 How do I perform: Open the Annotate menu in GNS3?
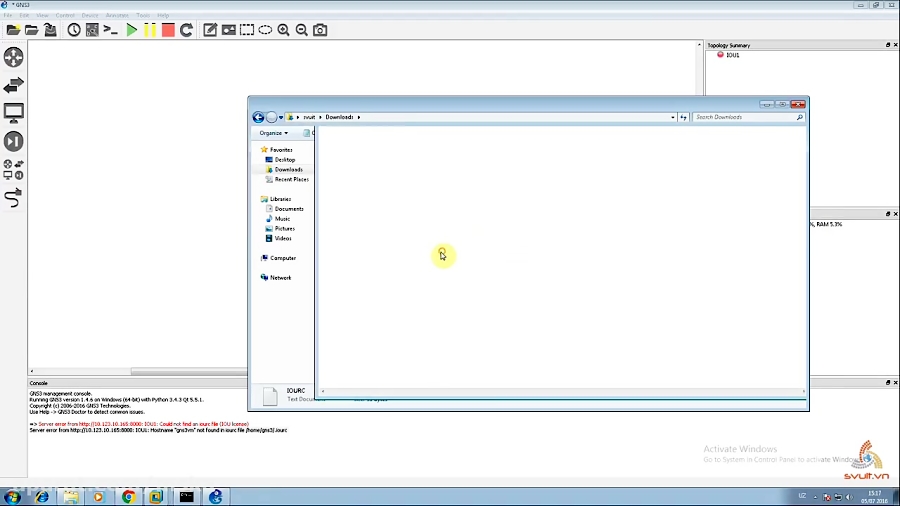pyautogui.click(x=117, y=15)
